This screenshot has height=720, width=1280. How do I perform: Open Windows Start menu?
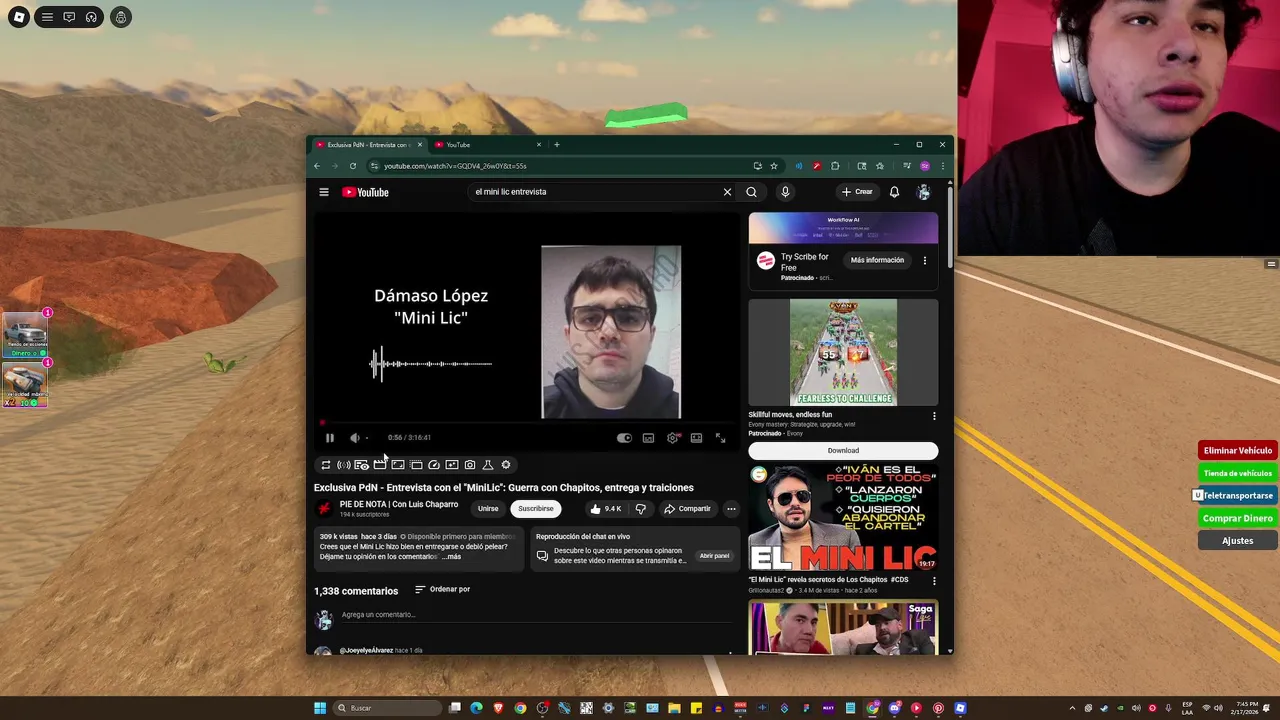320,708
